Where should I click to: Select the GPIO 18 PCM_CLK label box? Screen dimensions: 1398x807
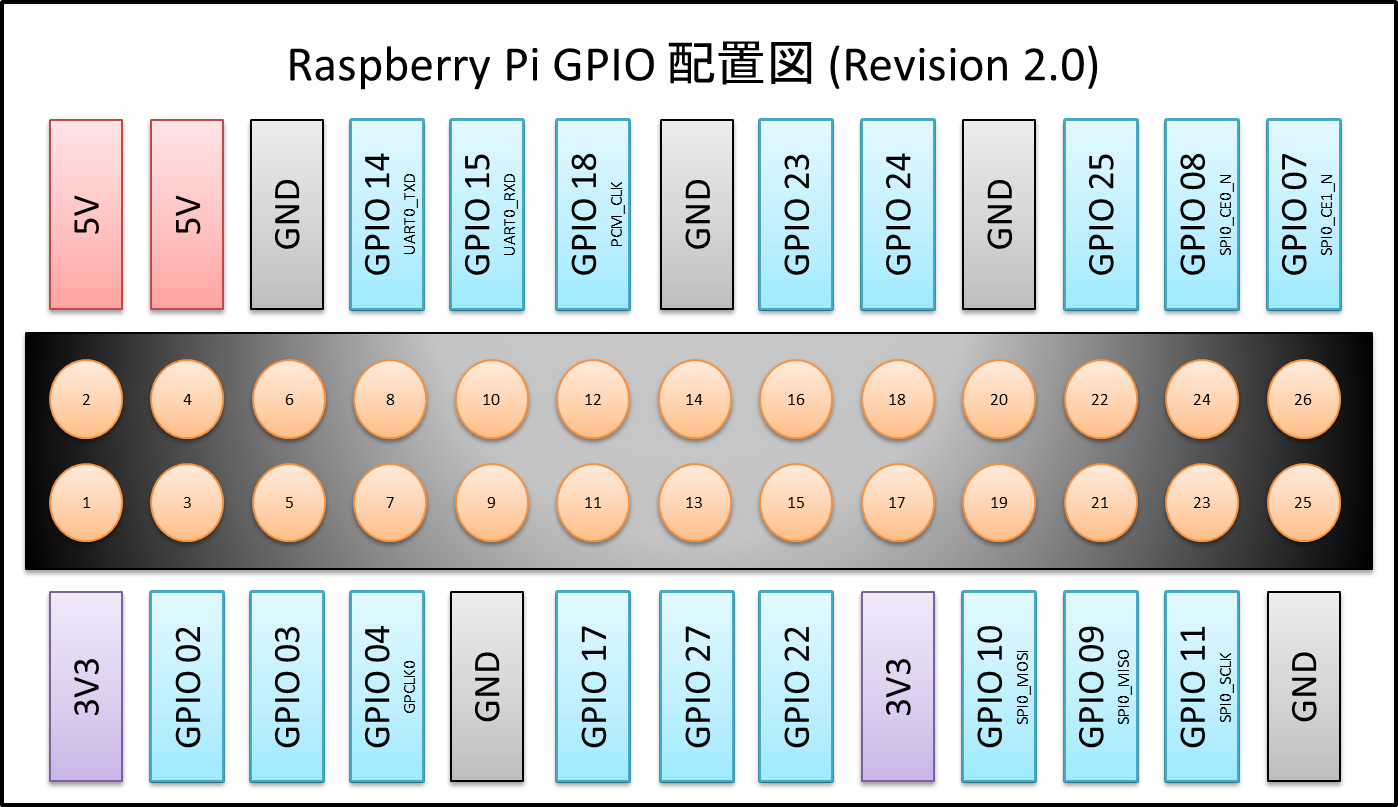point(593,214)
